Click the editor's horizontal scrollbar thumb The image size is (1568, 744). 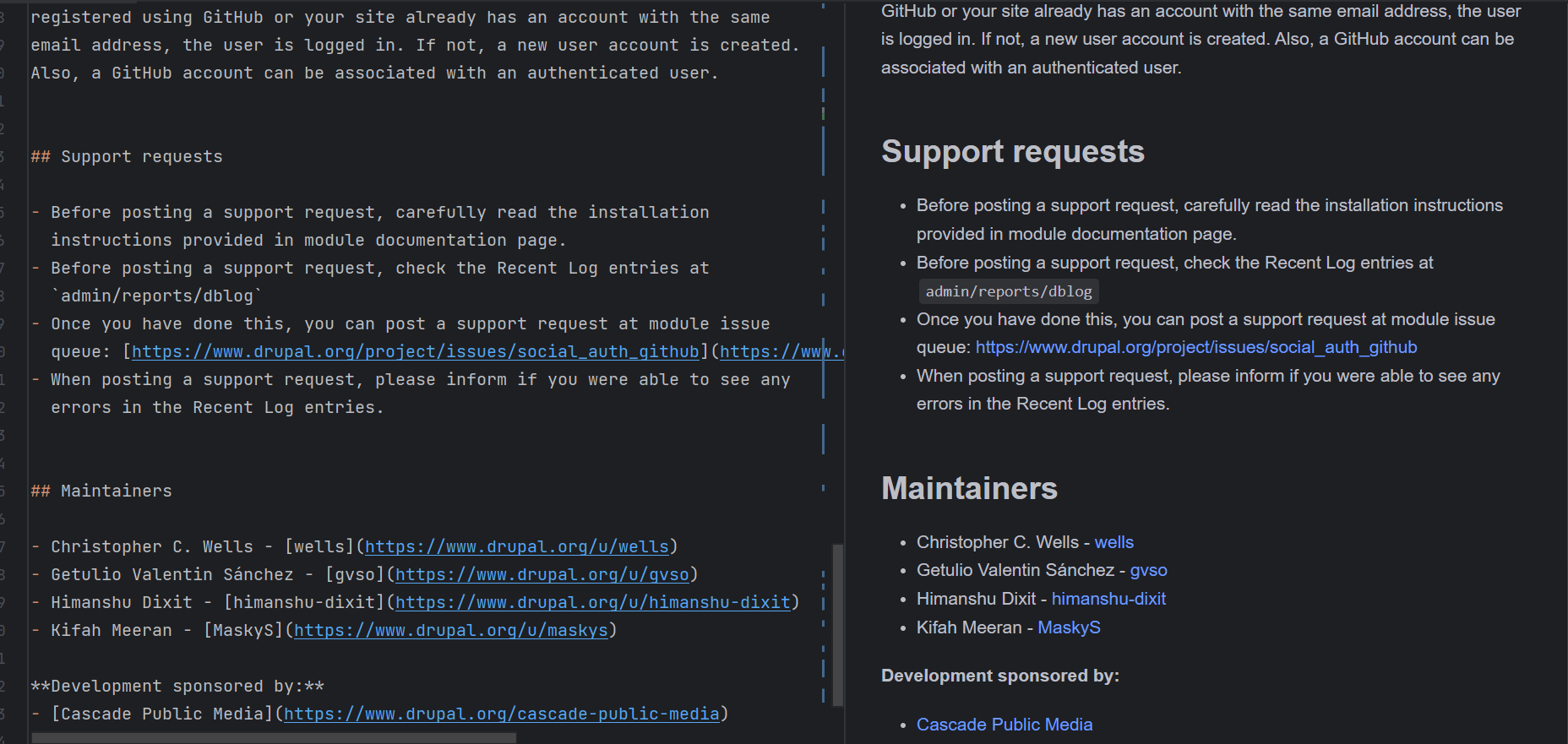(274, 738)
